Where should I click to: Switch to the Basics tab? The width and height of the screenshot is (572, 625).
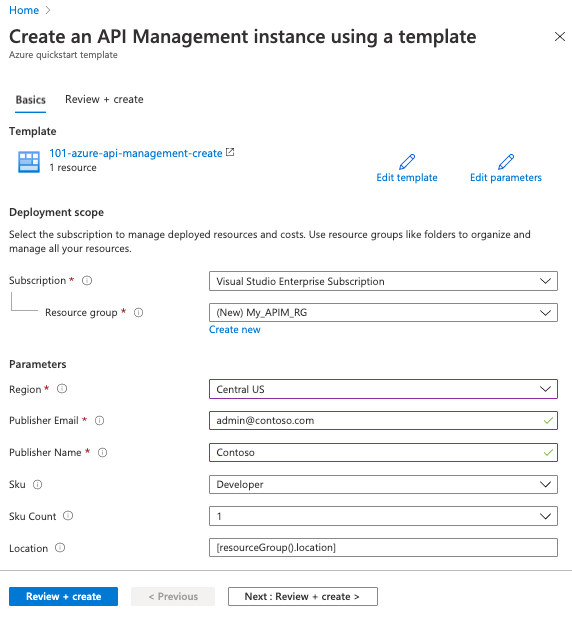(31, 100)
